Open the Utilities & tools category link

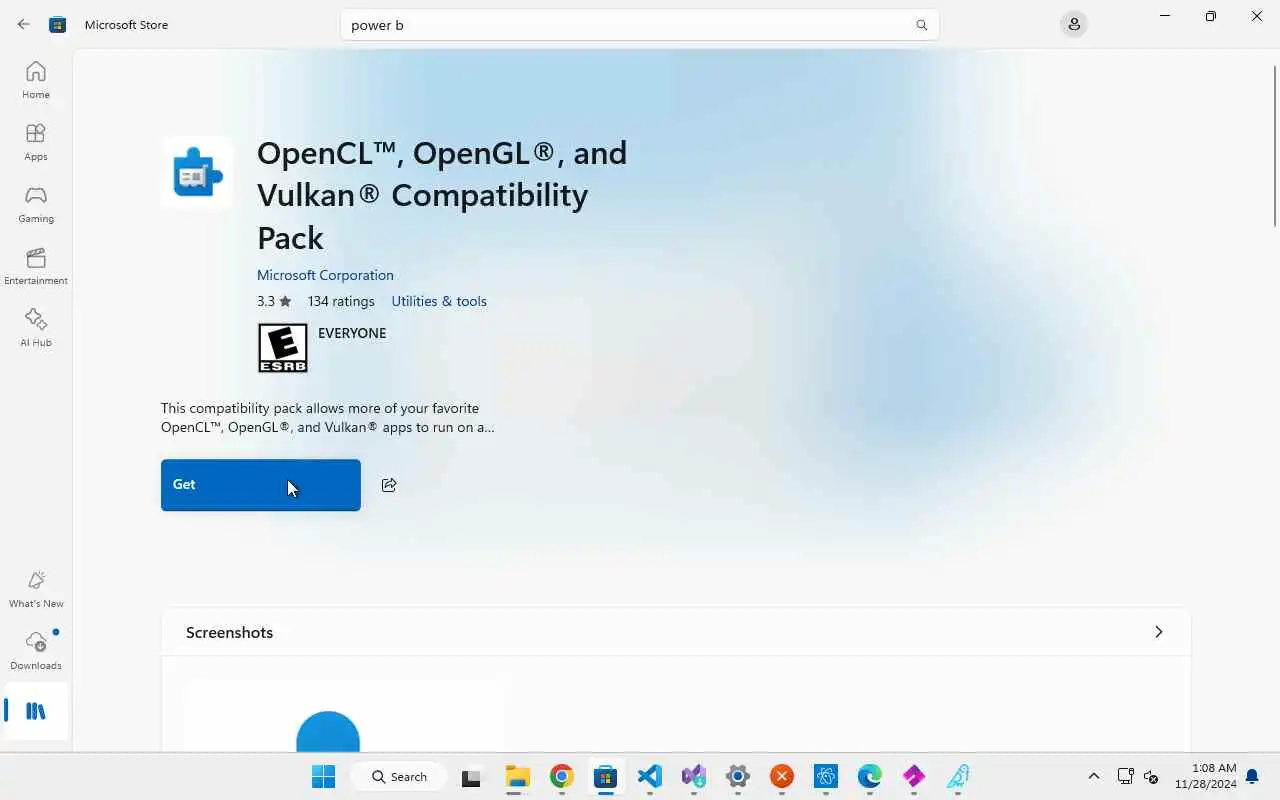439,301
